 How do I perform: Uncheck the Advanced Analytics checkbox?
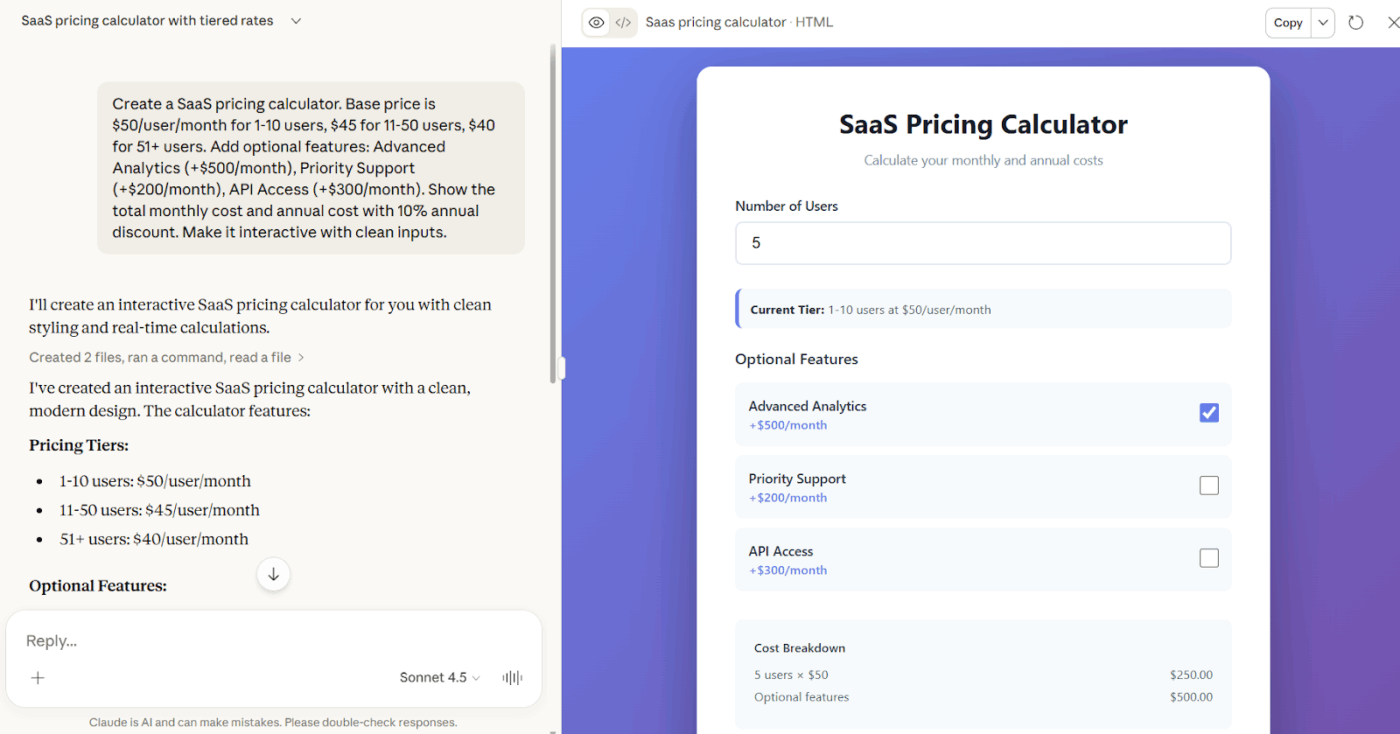pos(1209,413)
